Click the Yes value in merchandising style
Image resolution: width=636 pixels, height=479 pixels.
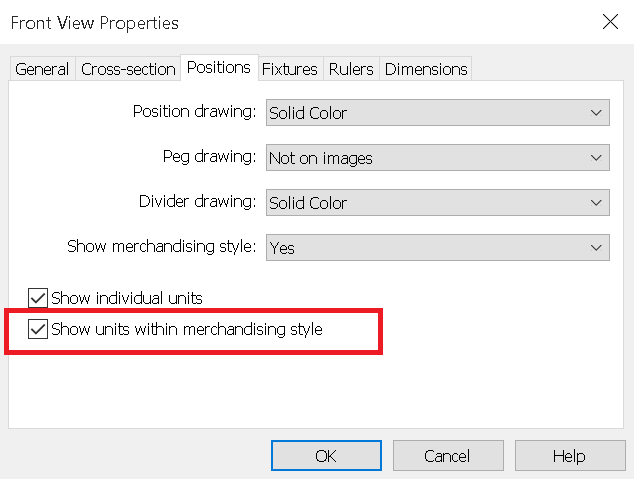point(282,248)
